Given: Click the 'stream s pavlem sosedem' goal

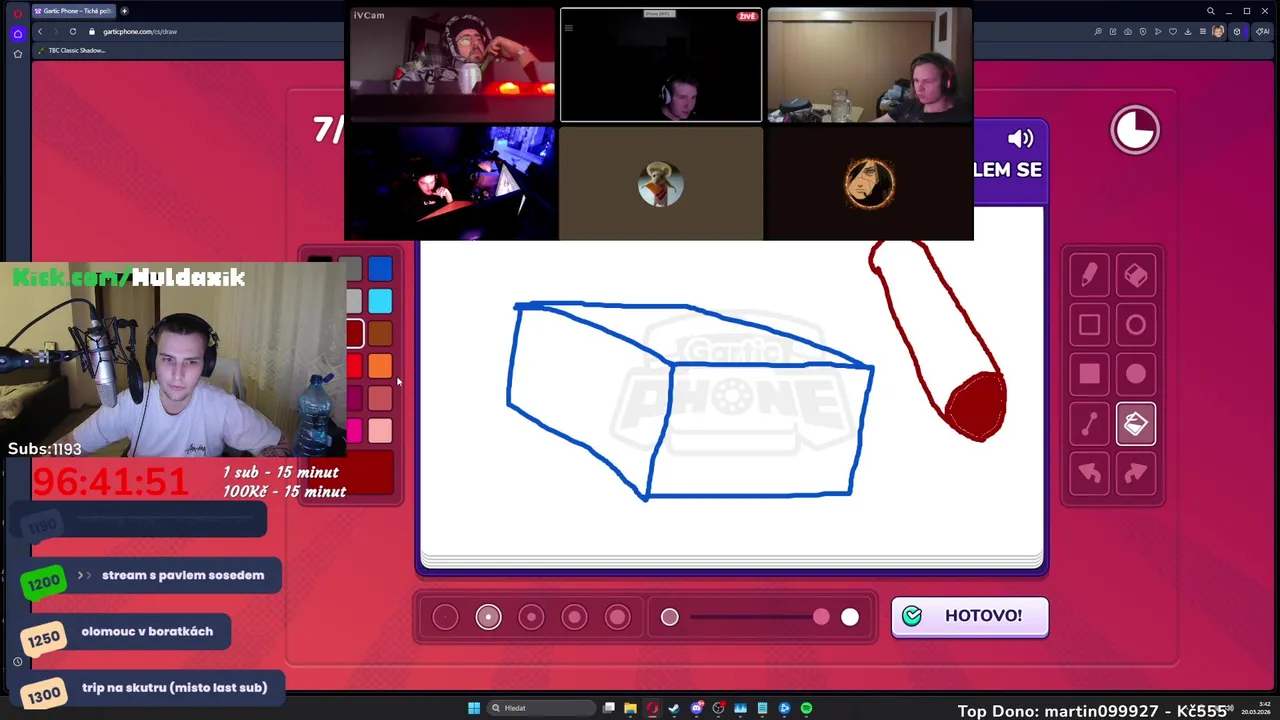Looking at the screenshot, I should pyautogui.click(x=183, y=575).
